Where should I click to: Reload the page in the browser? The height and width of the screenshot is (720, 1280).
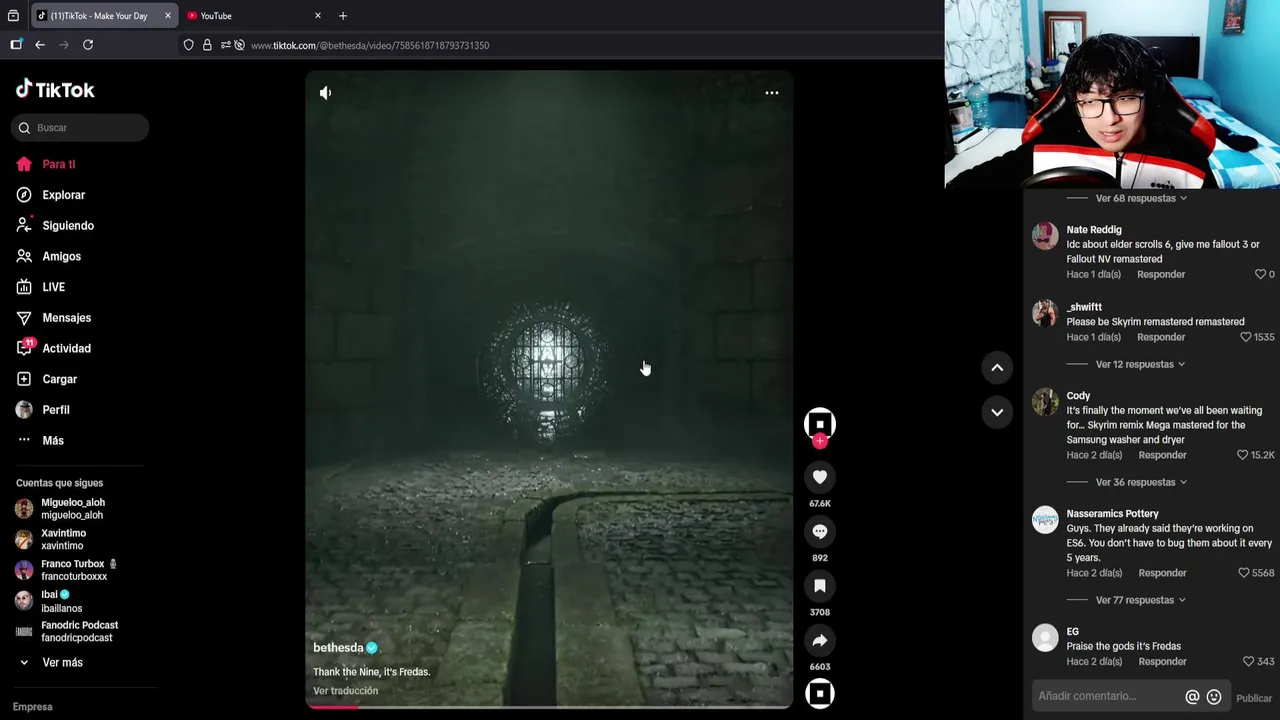coord(88,45)
